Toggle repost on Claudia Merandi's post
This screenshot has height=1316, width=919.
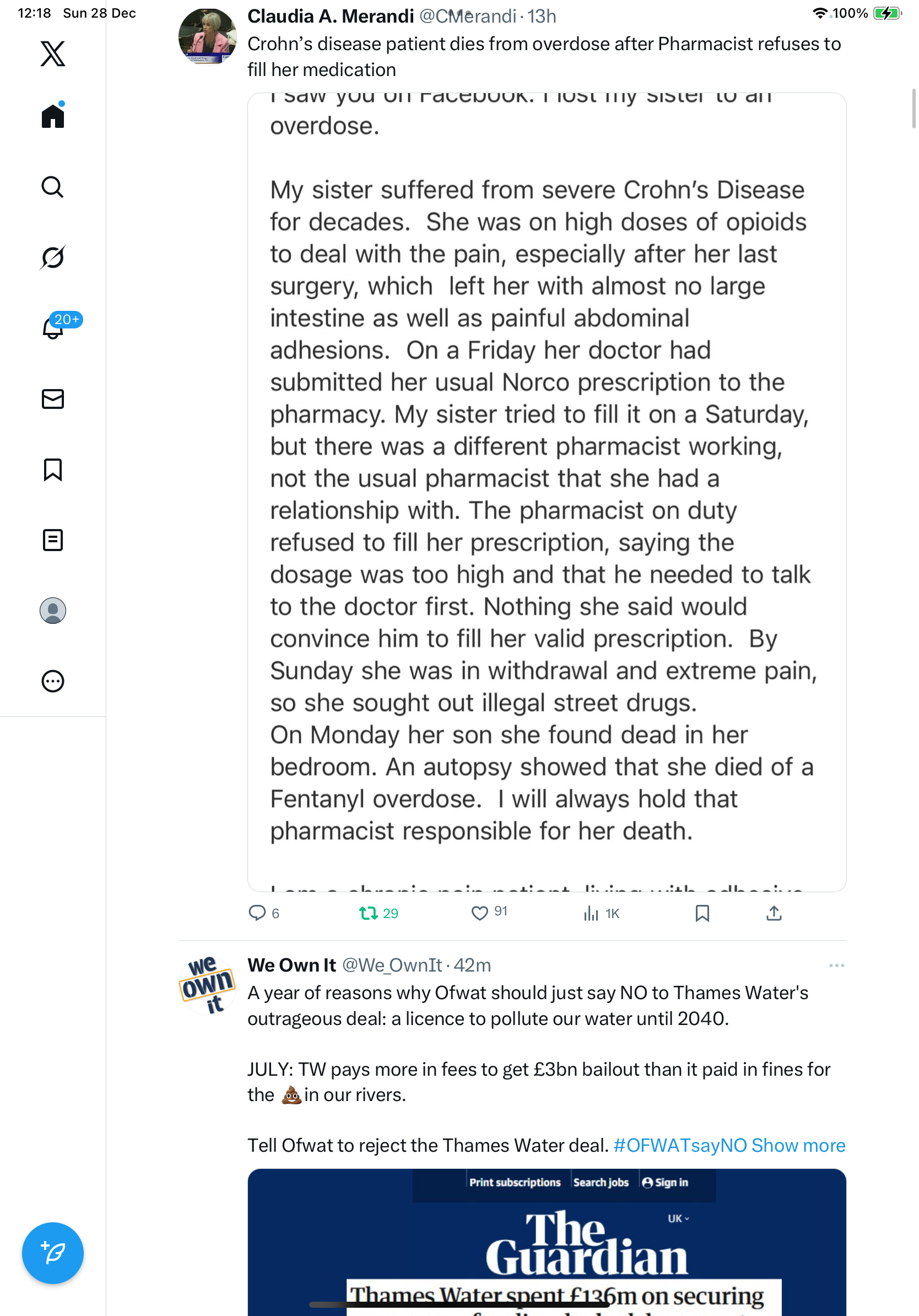point(368,913)
